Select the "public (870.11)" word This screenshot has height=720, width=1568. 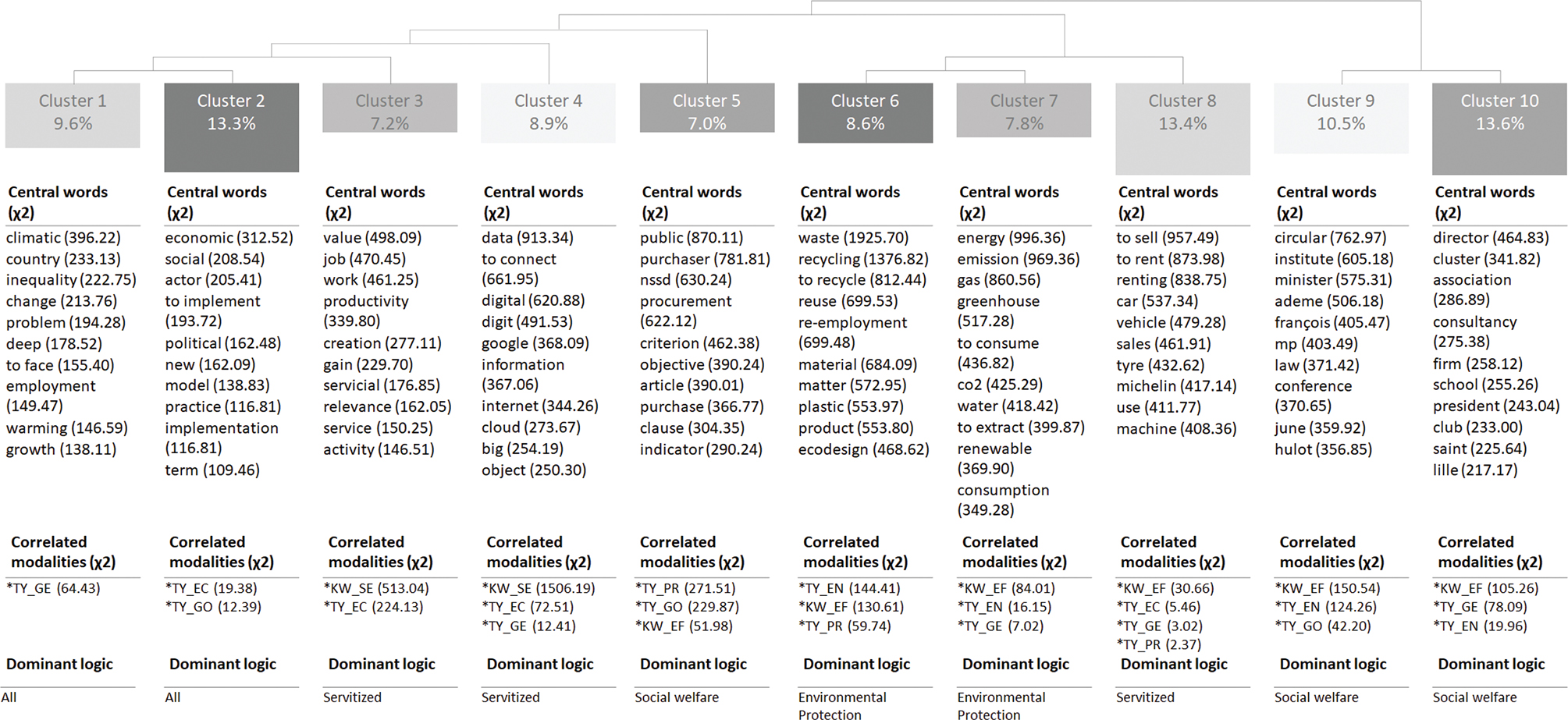click(x=691, y=238)
